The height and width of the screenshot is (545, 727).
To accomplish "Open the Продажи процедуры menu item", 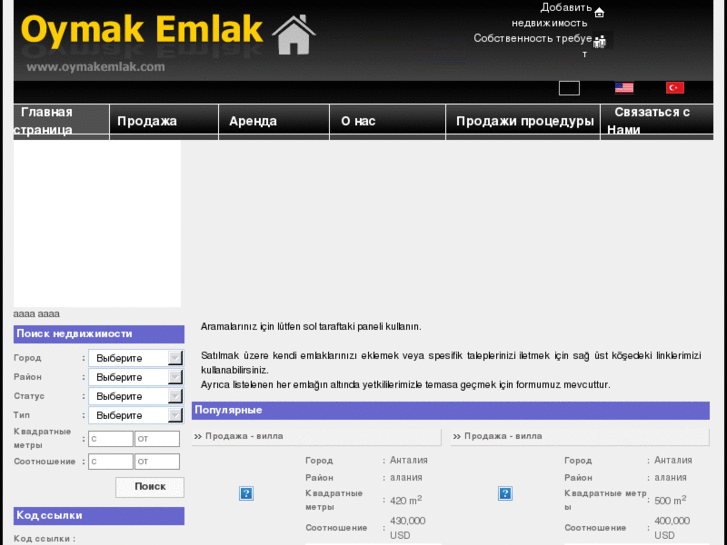I will click(523, 121).
